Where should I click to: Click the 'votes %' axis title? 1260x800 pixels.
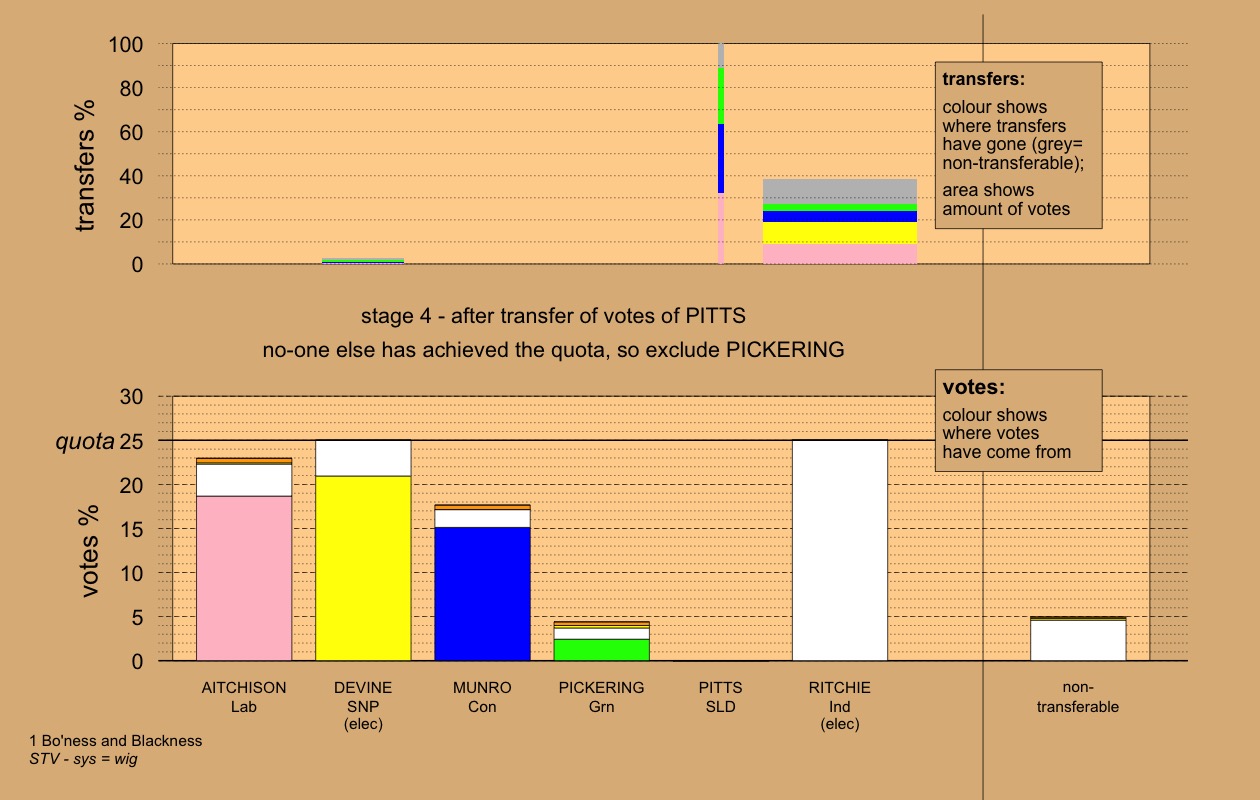coord(90,549)
